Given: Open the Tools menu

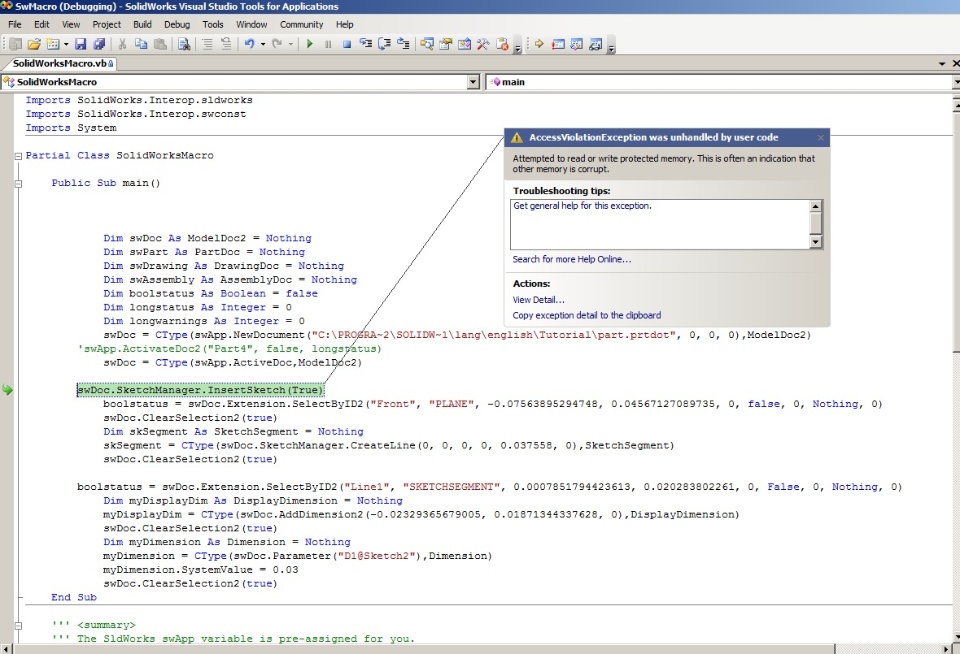Looking at the screenshot, I should coord(213,24).
